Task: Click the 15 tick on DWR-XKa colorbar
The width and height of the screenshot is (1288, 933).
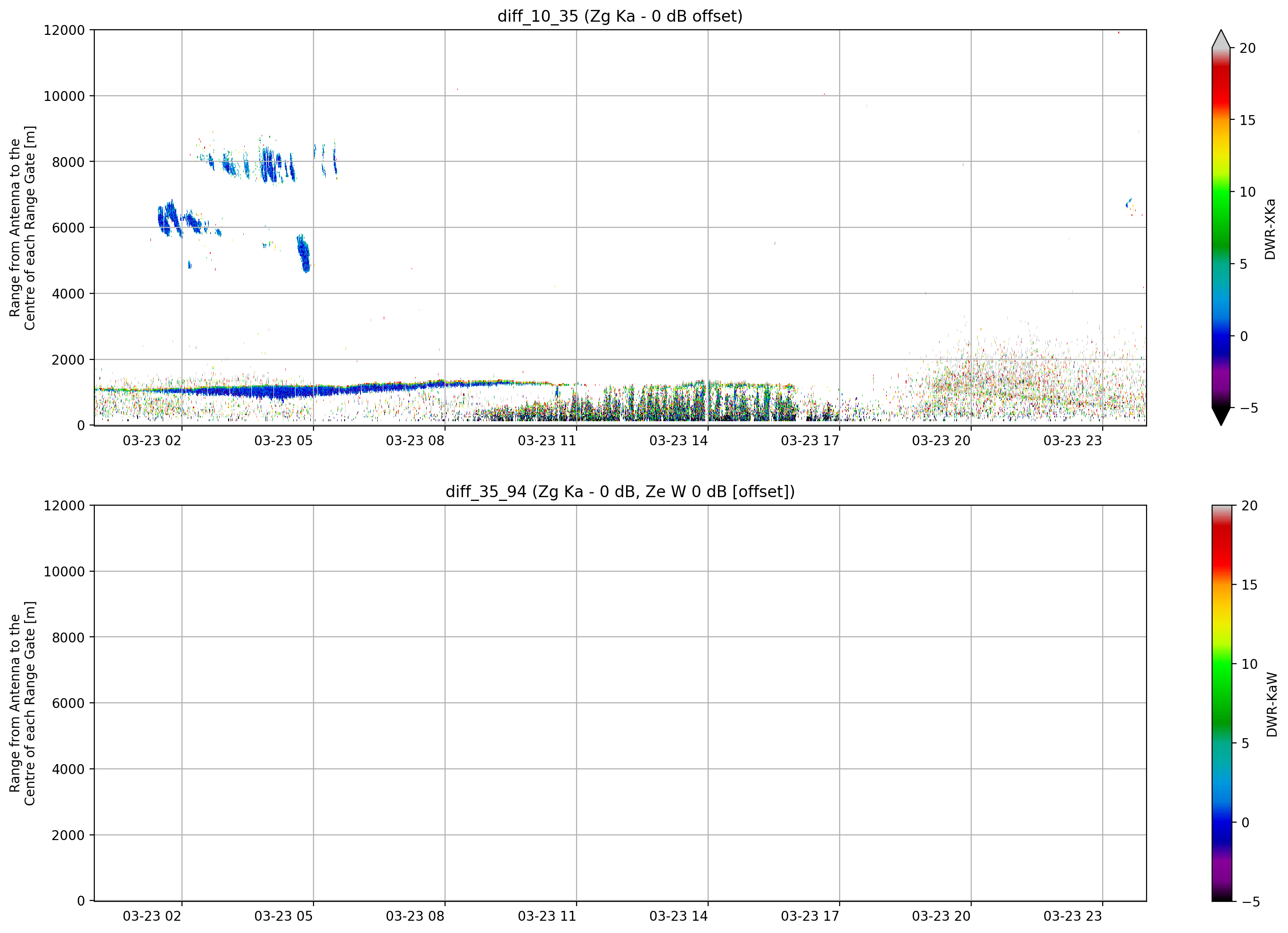Action: (x=1247, y=120)
